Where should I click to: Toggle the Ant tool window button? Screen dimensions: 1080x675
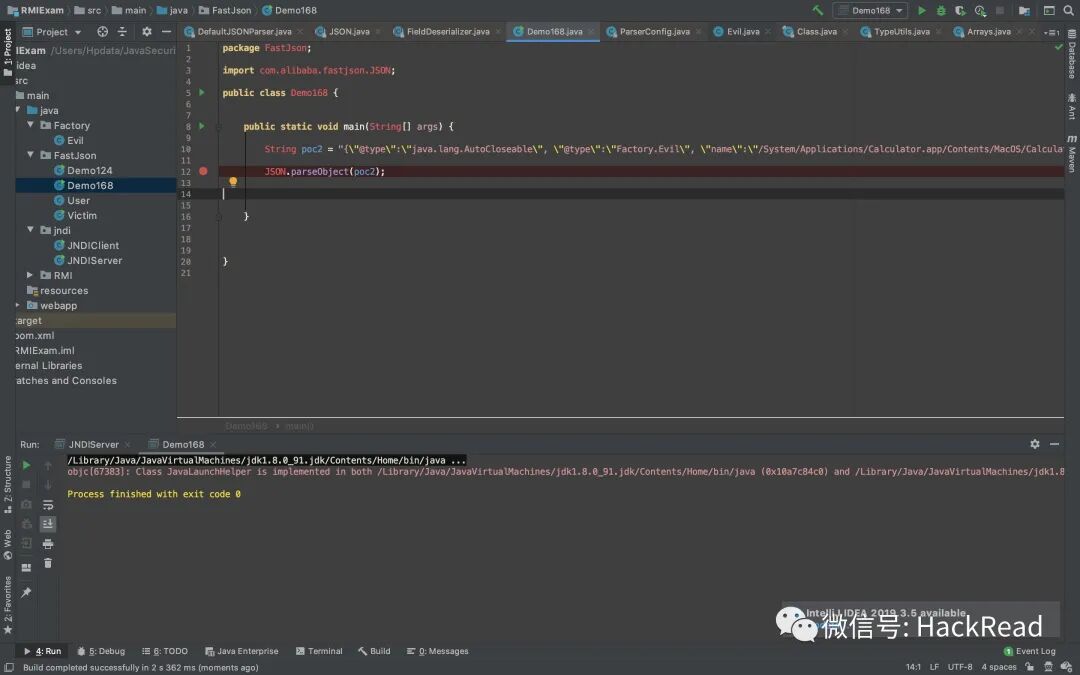pyautogui.click(x=1072, y=107)
